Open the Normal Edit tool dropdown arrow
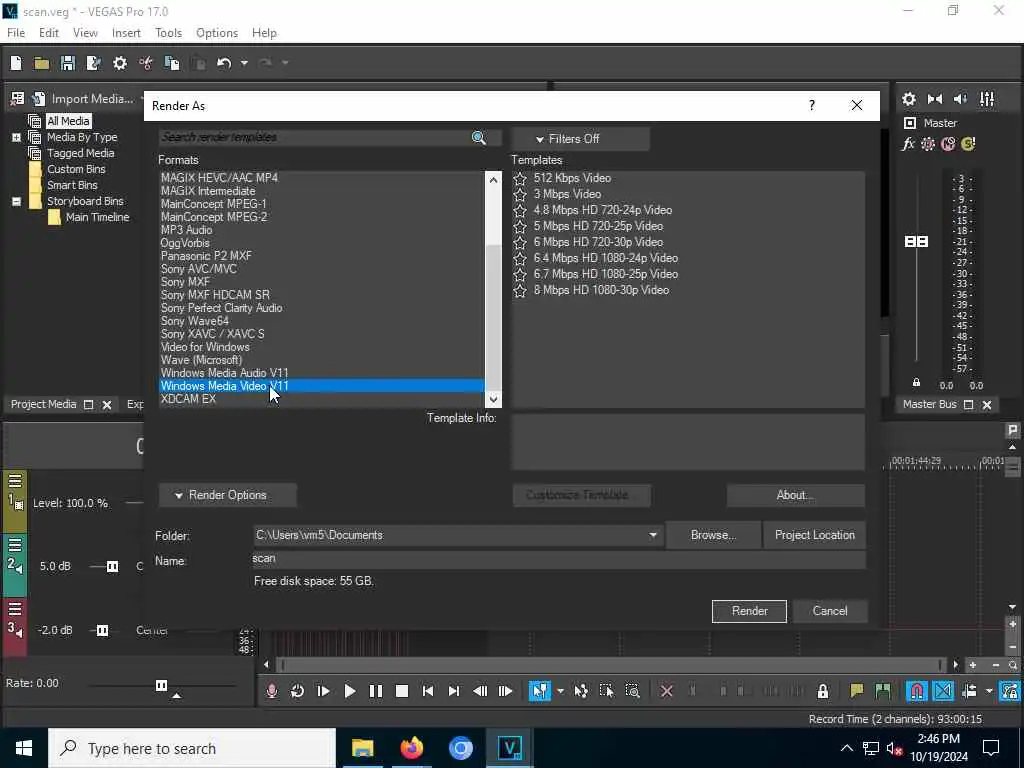Screen dimensions: 1024x768 click(560, 691)
